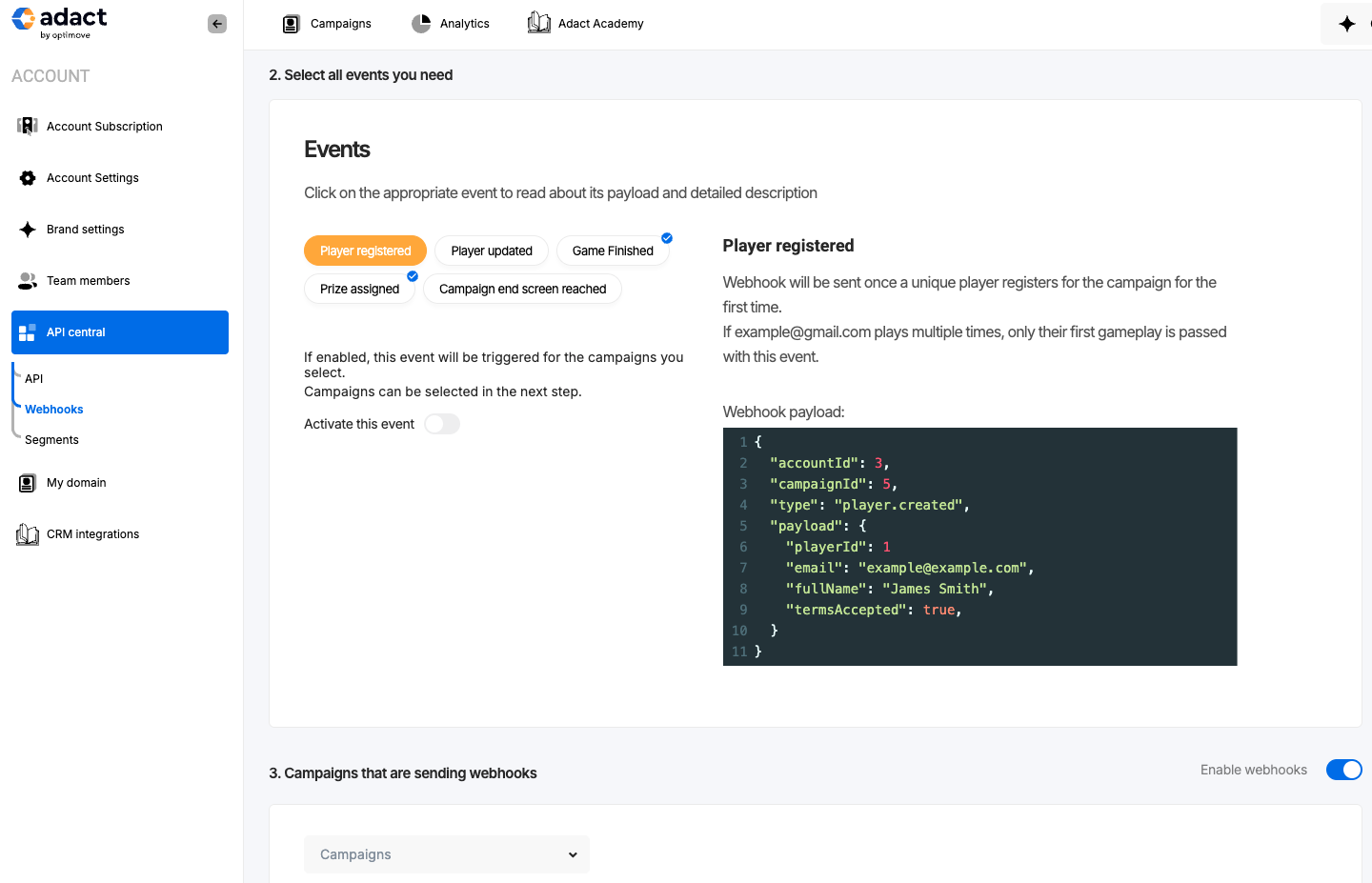Screen dimensions: 1372x883
Task: Open the Adact Academy top navigation tab
Action: click(x=586, y=24)
